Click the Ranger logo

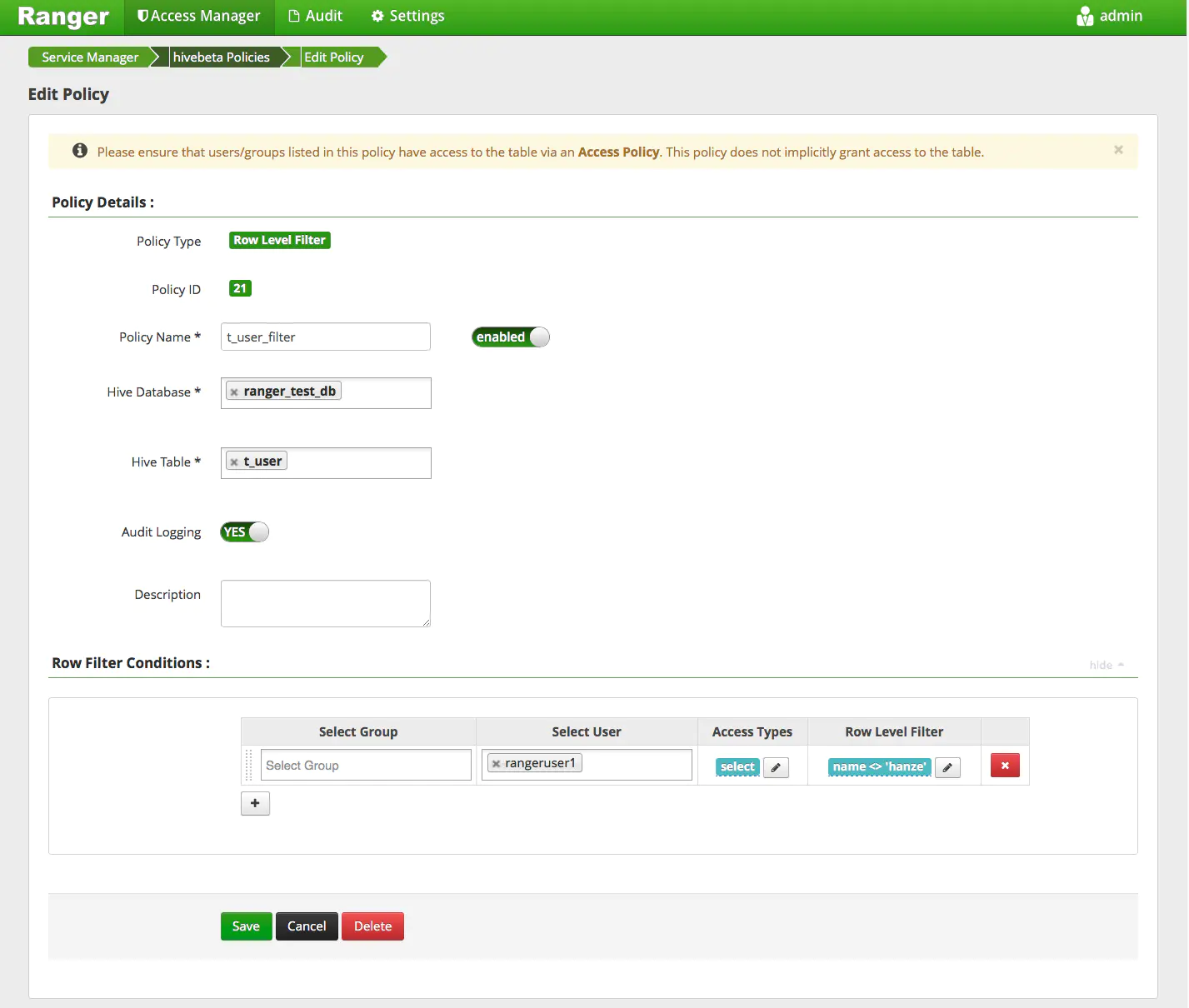(x=63, y=17)
